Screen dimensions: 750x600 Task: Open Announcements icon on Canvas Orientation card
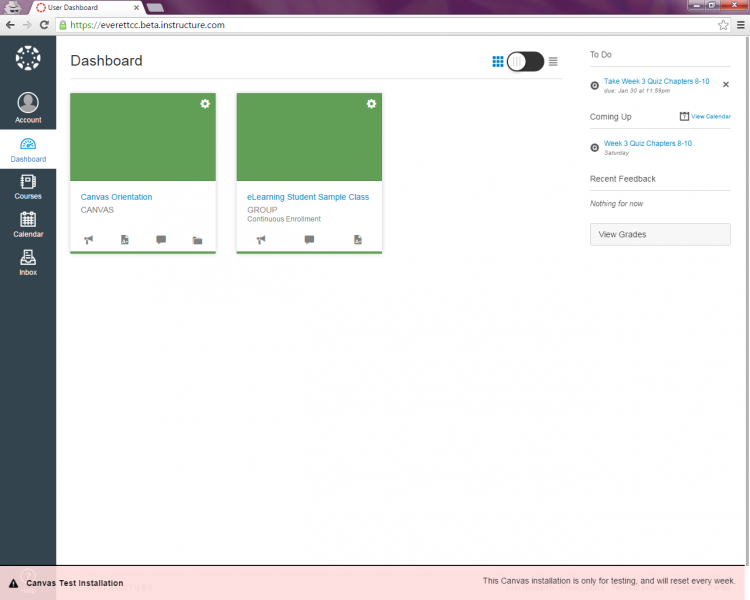[88, 240]
